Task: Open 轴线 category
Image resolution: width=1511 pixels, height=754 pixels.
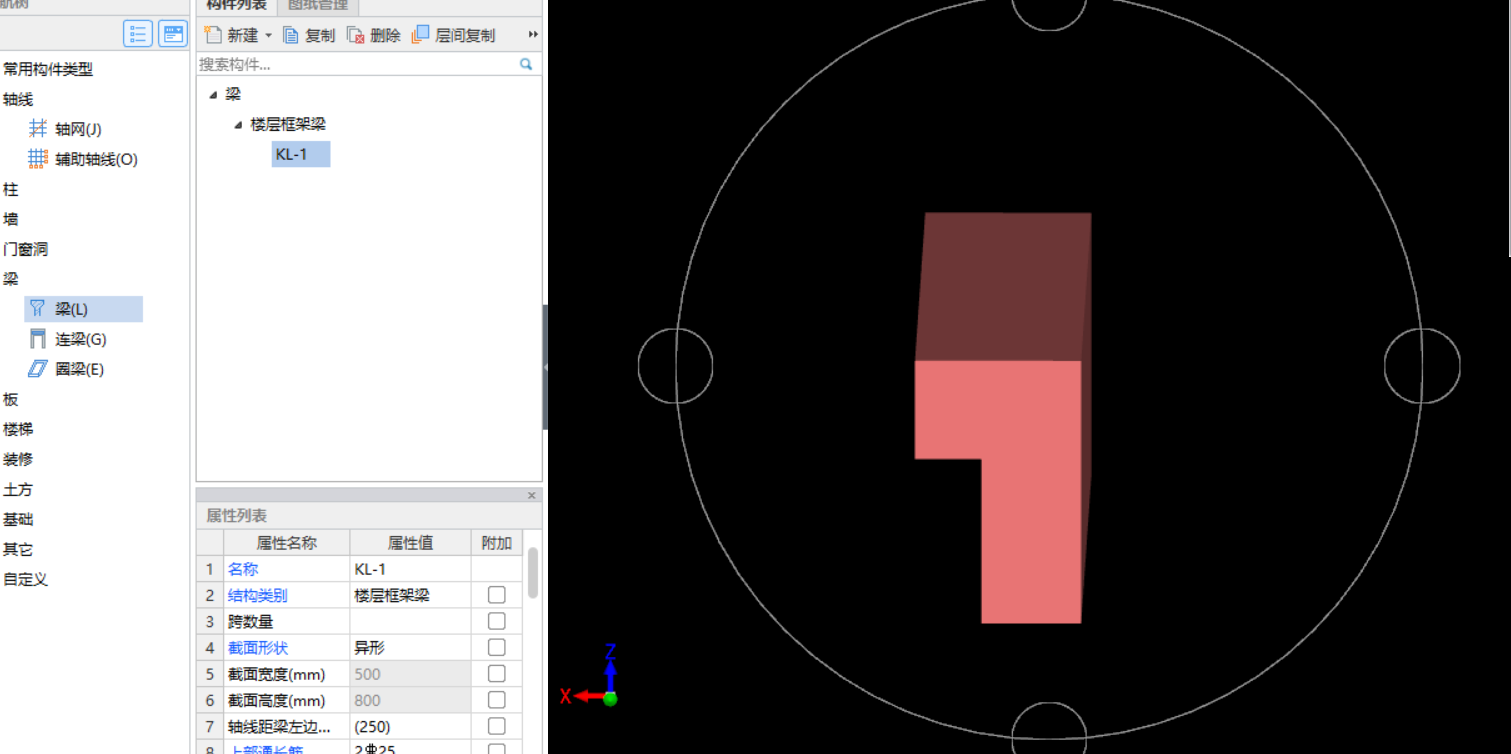Action: [18, 99]
